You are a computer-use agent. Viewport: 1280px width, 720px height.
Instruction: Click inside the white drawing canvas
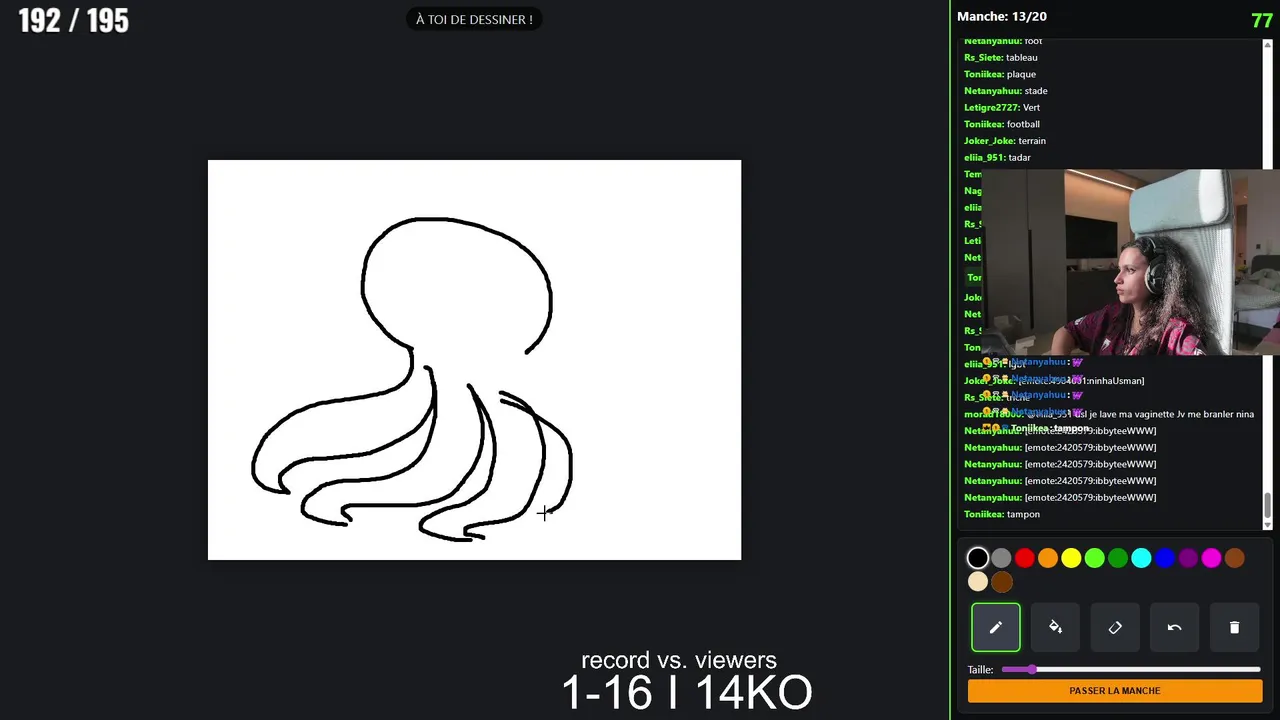[x=474, y=360]
